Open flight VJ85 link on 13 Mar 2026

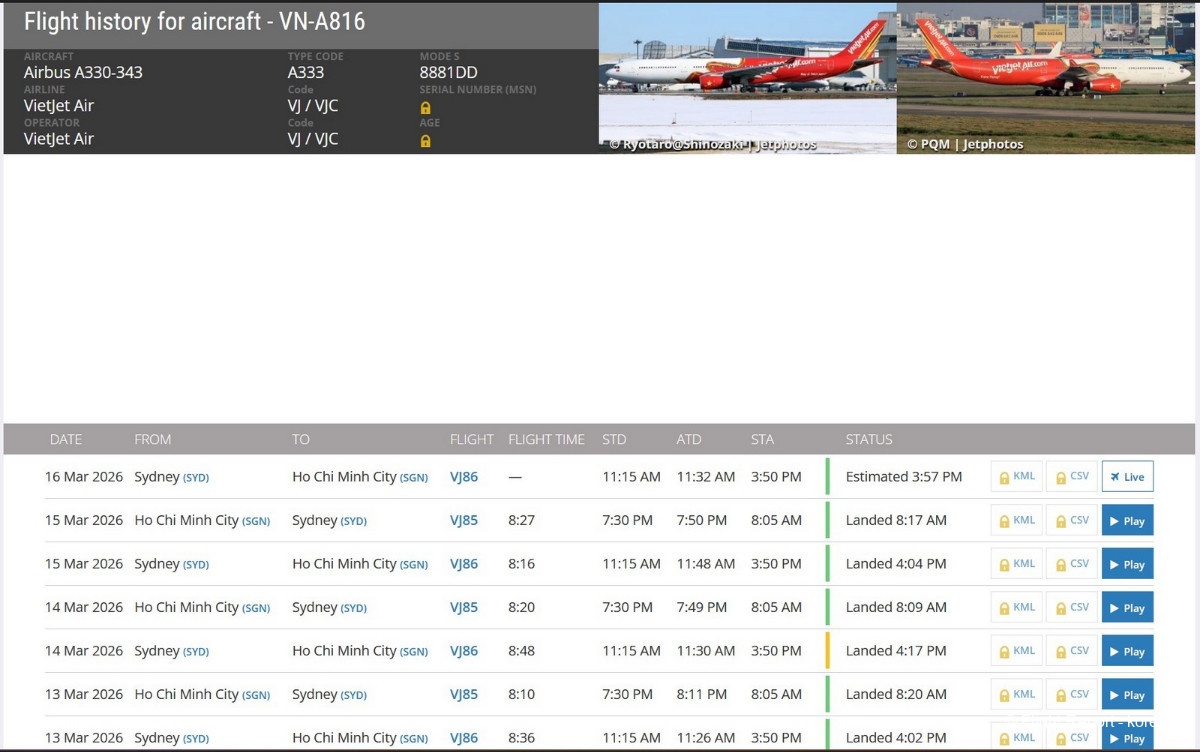pos(464,694)
